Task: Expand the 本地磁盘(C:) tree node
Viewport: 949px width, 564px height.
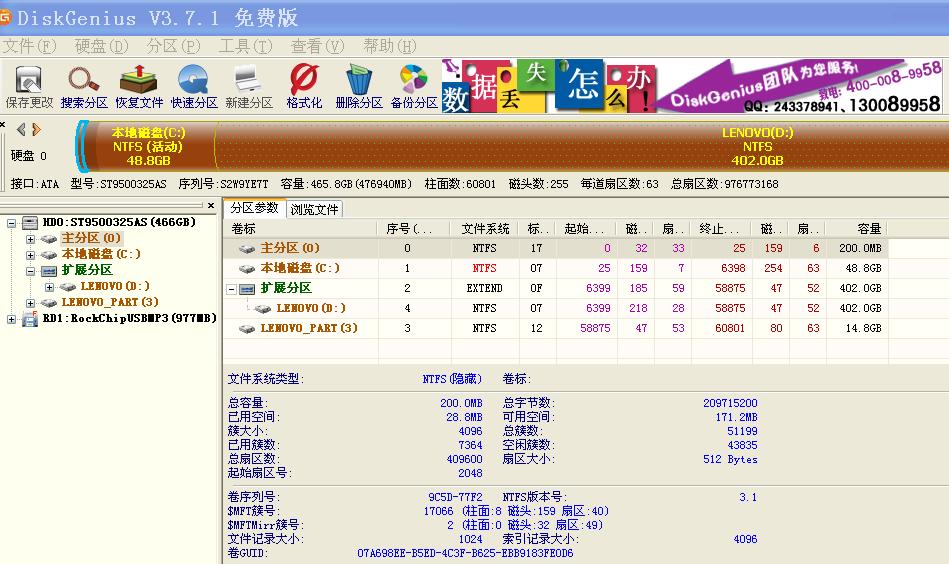Action: 30,255
